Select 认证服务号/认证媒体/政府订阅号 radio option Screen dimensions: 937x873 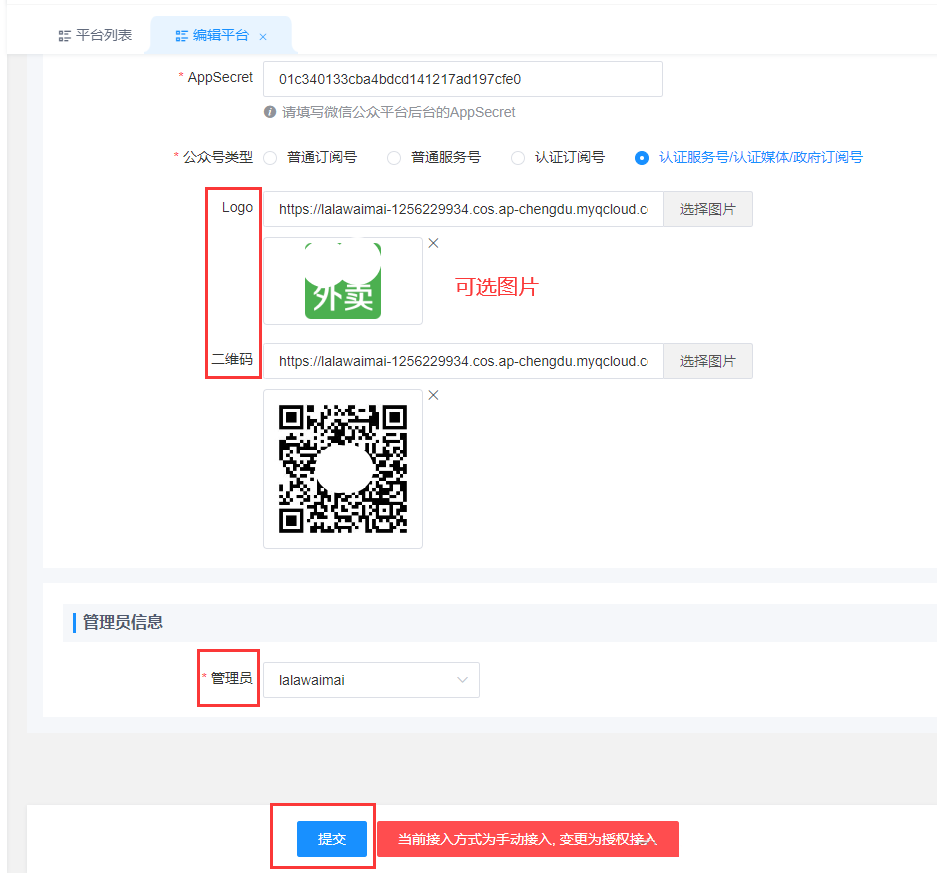click(642, 158)
